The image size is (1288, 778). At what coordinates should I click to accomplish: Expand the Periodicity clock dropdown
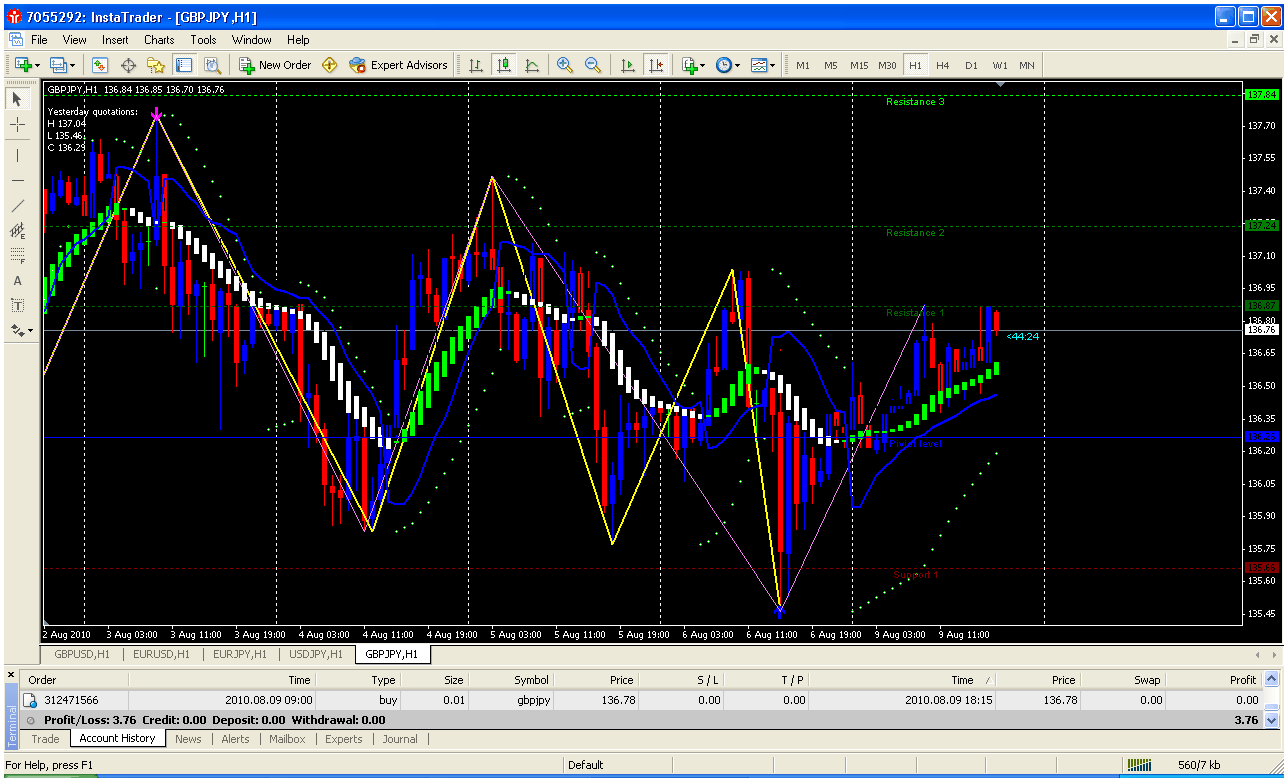pos(737,65)
